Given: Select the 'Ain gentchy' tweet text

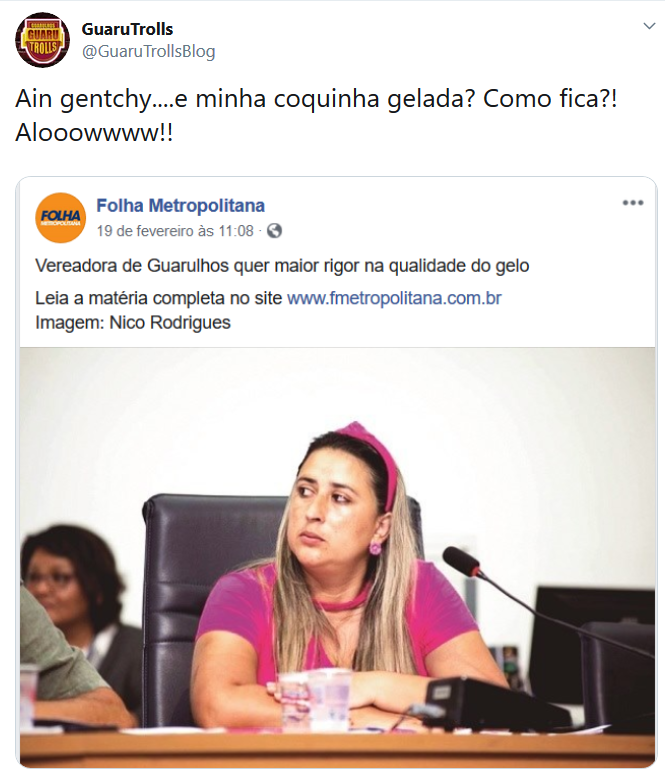Looking at the screenshot, I should 317,99.
